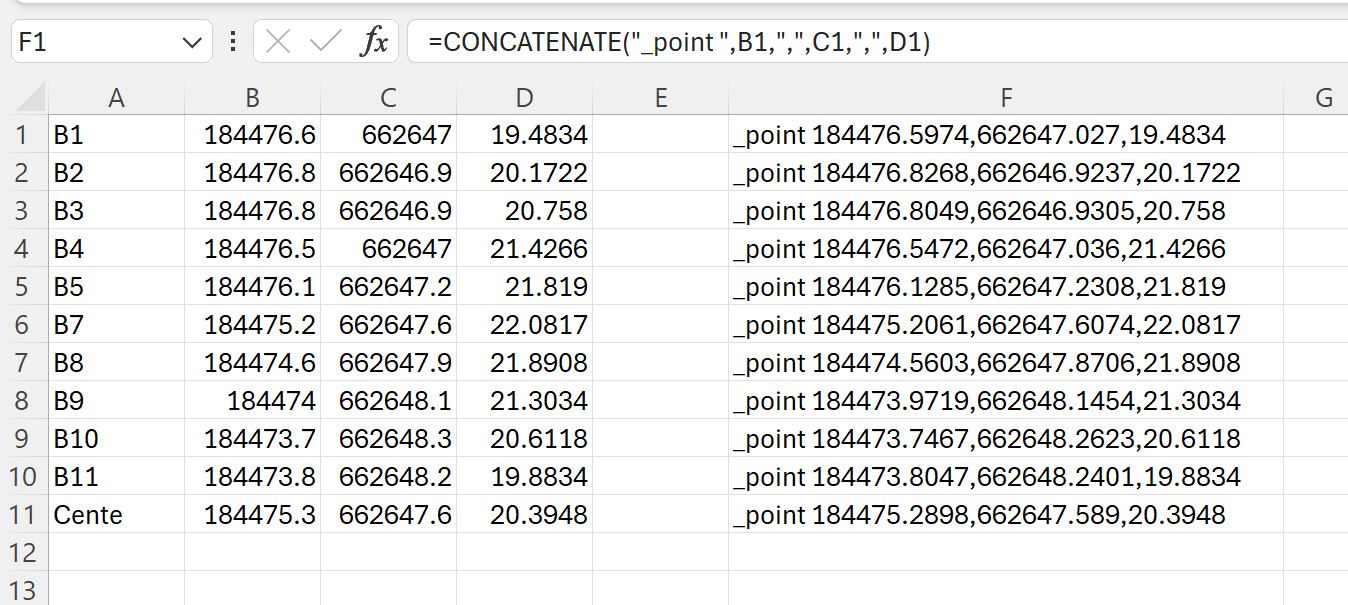Click the F1 concatenated point cell

[1006, 134]
